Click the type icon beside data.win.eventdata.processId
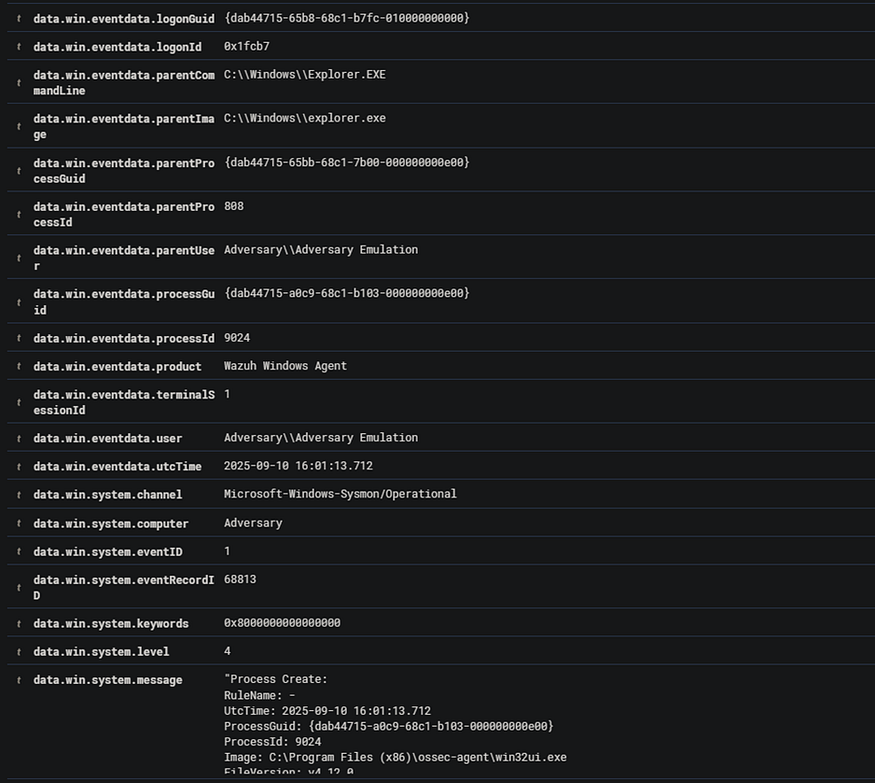The height and width of the screenshot is (783, 875). [19, 338]
